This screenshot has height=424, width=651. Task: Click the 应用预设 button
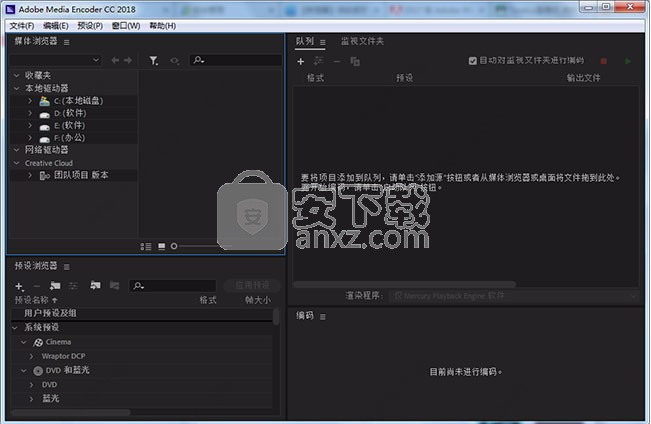pyautogui.click(x=252, y=285)
